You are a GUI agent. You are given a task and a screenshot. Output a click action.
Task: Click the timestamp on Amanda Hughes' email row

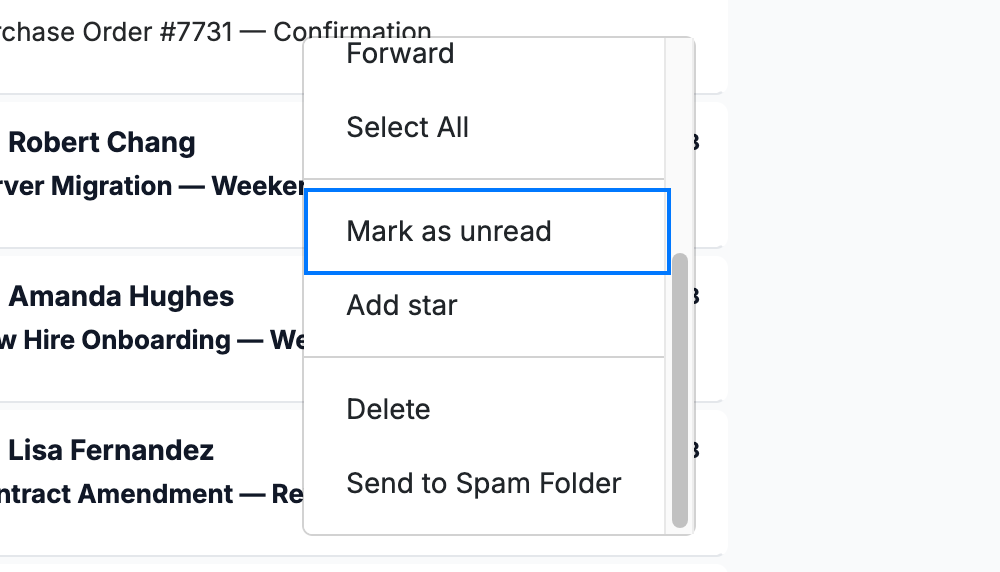coord(697,297)
